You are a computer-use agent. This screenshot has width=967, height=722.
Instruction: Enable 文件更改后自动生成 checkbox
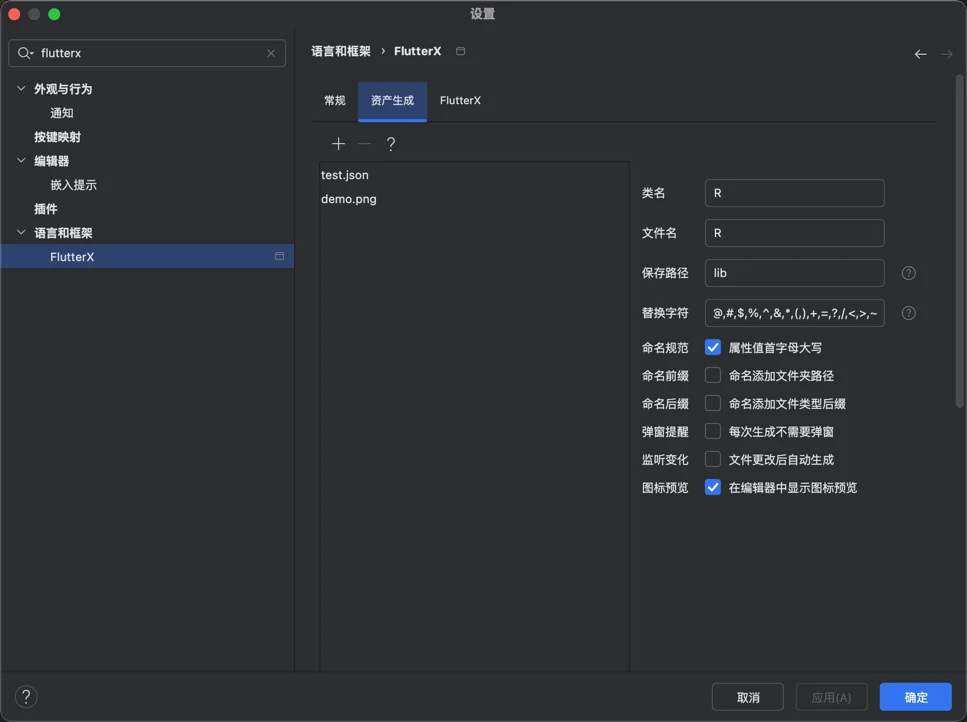(713, 460)
